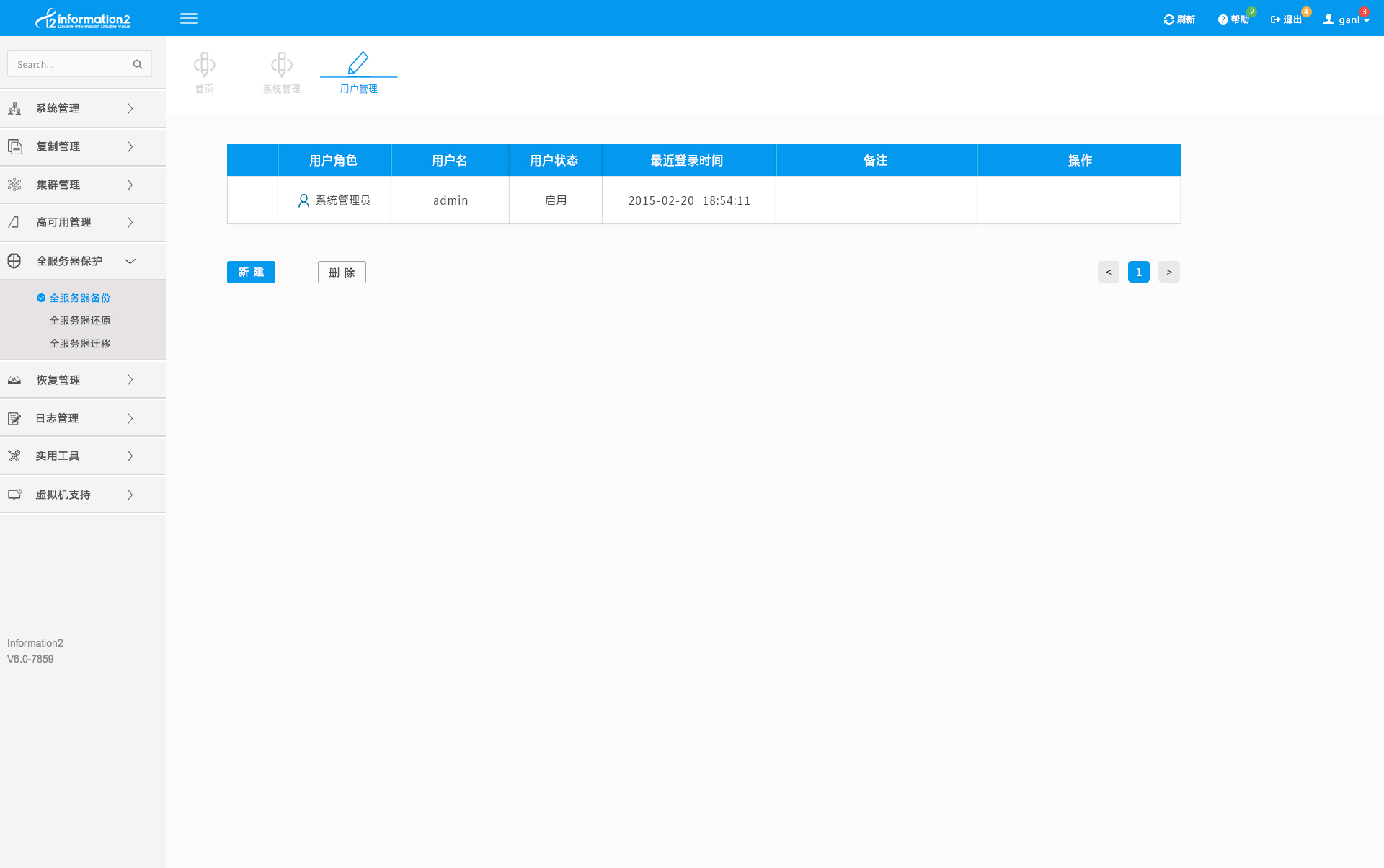Viewport: 1384px width, 868px height.
Task: Collapse the 全服务器保护 section
Action: click(x=130, y=261)
